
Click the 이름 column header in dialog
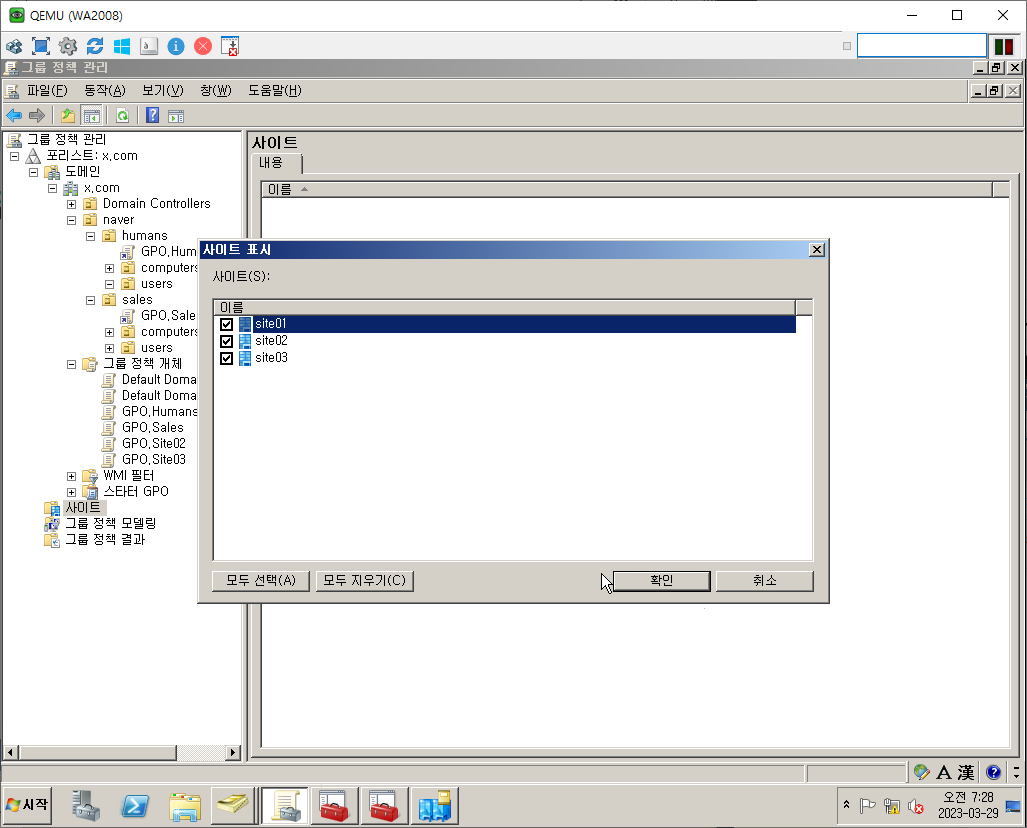pyautogui.click(x=504, y=307)
